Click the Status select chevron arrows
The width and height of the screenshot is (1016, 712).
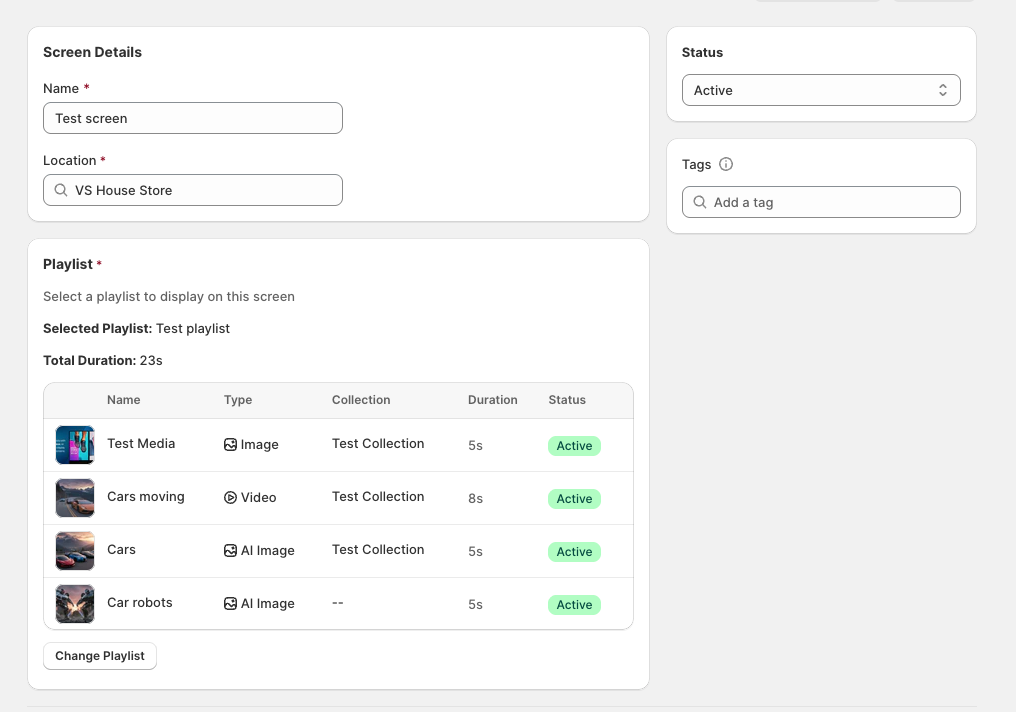click(943, 90)
